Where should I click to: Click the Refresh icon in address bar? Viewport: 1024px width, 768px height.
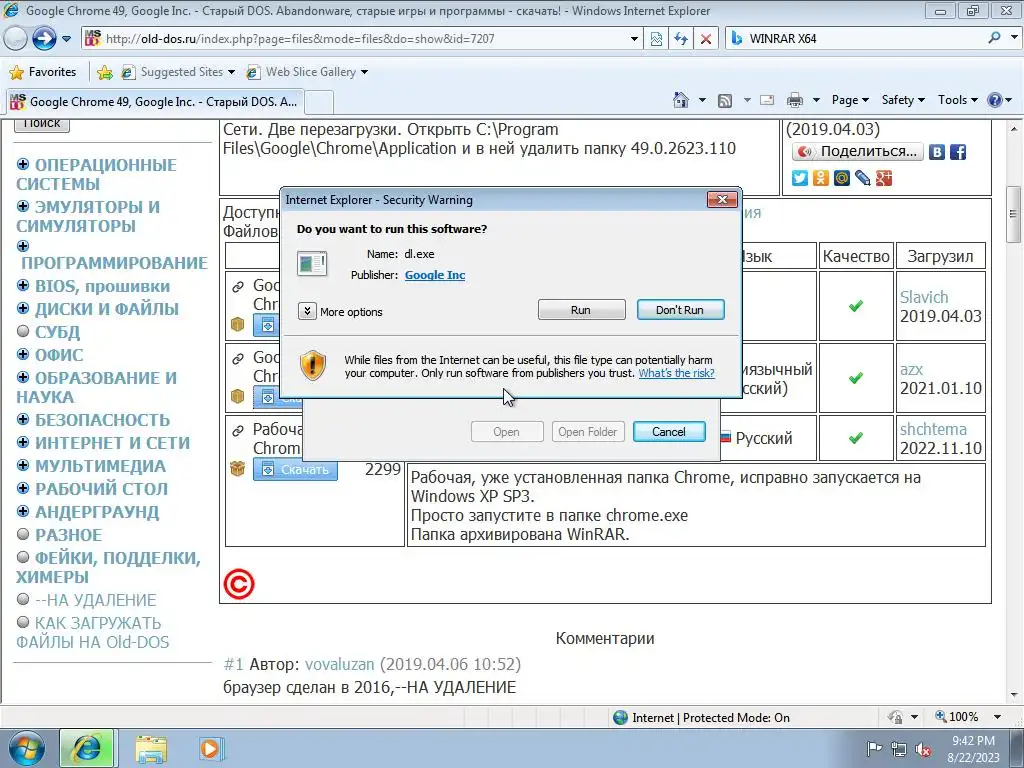681,39
